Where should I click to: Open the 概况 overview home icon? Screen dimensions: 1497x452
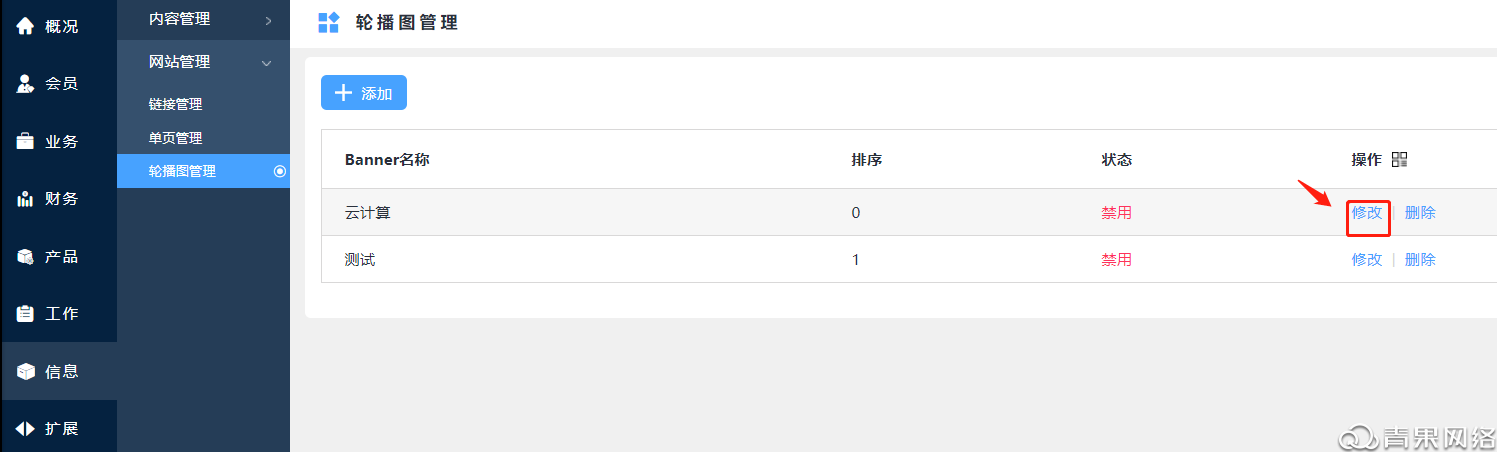[x=25, y=26]
